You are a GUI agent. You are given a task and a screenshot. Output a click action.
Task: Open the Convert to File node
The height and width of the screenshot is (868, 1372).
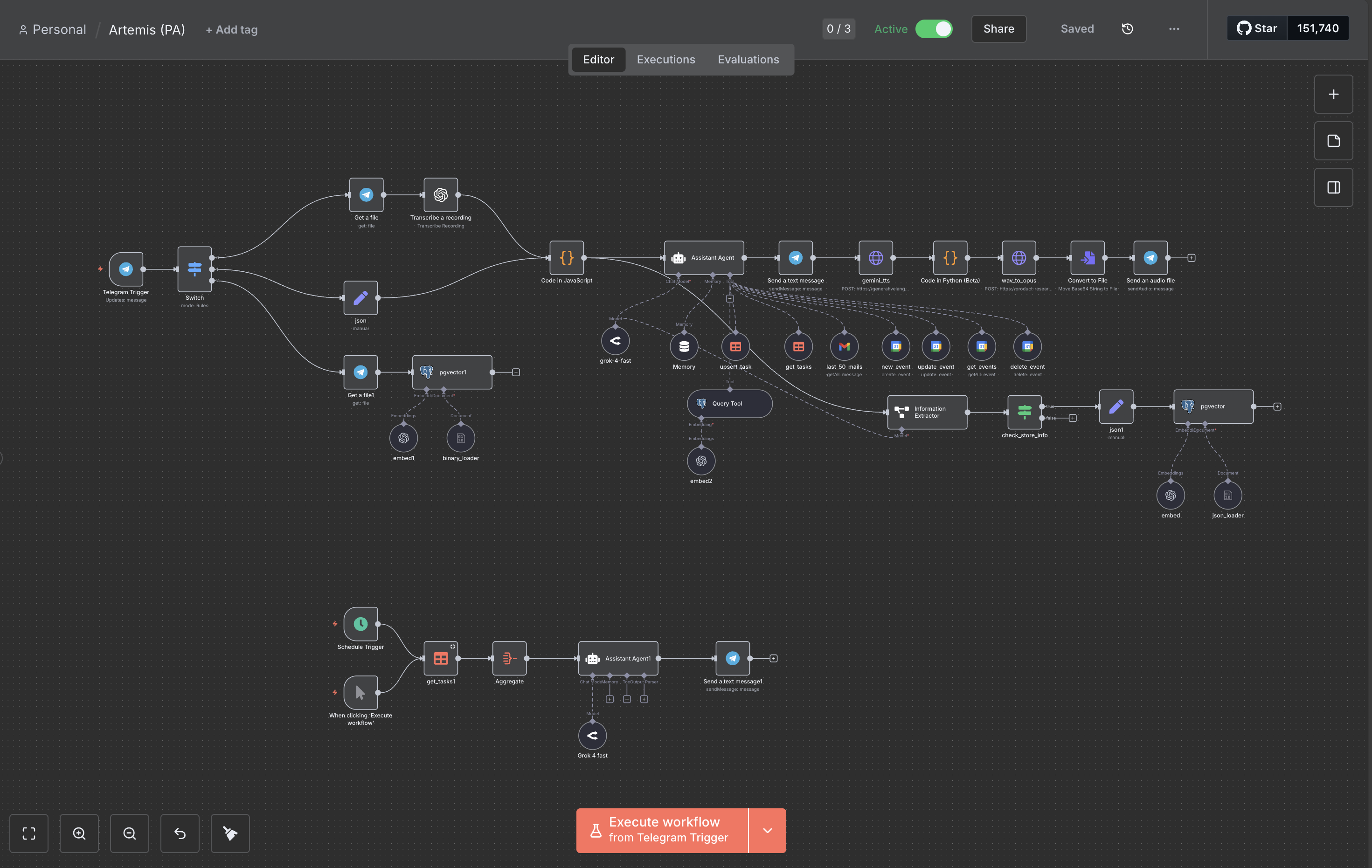(1087, 258)
